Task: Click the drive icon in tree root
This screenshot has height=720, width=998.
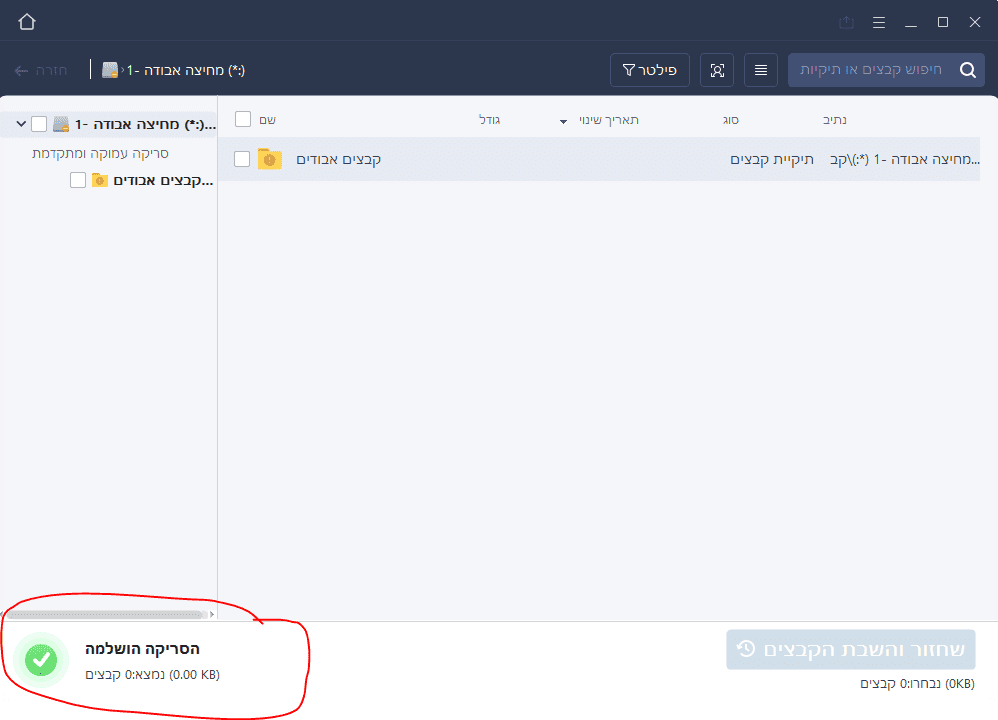Action: click(x=61, y=124)
